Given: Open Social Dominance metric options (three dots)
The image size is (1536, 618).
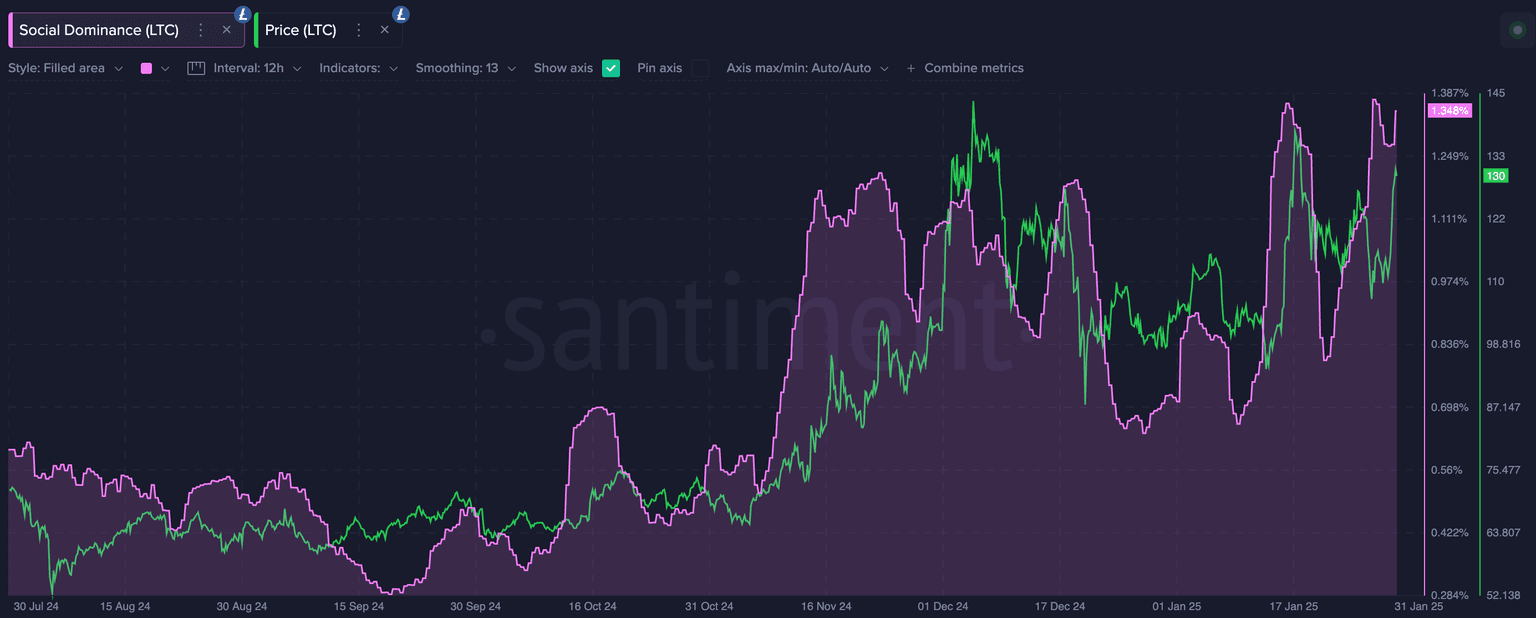Looking at the screenshot, I should [x=201, y=30].
